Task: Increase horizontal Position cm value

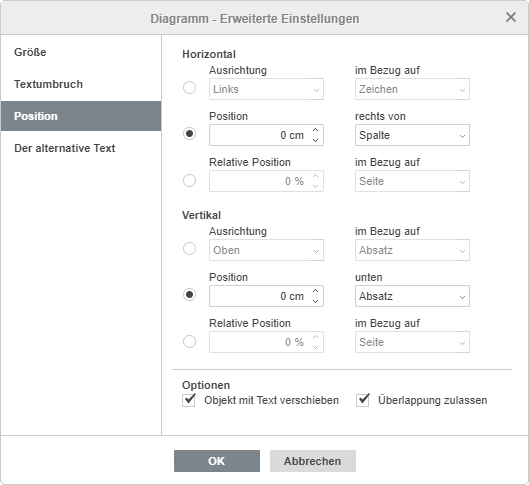Action: click(x=315, y=130)
